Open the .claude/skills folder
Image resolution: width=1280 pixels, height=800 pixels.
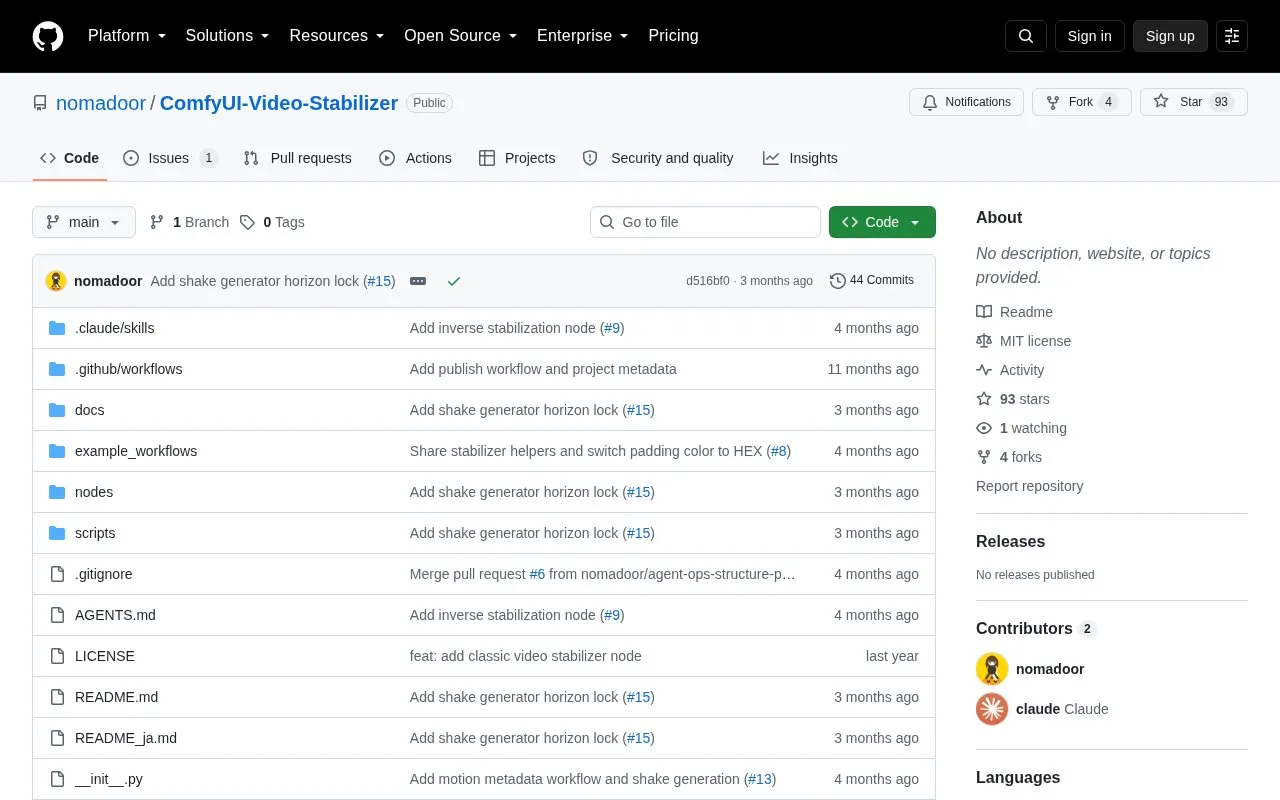[114, 328]
